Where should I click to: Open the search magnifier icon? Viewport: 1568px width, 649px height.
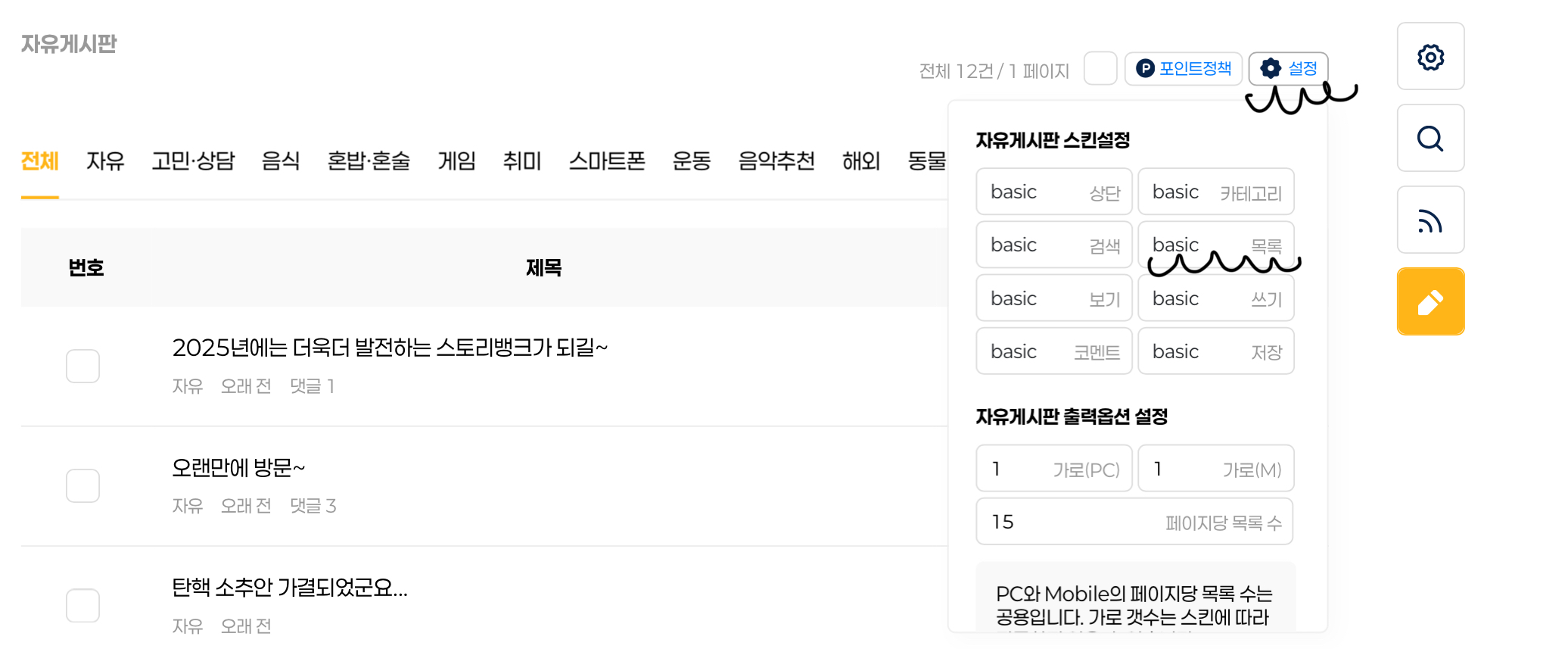(1430, 139)
